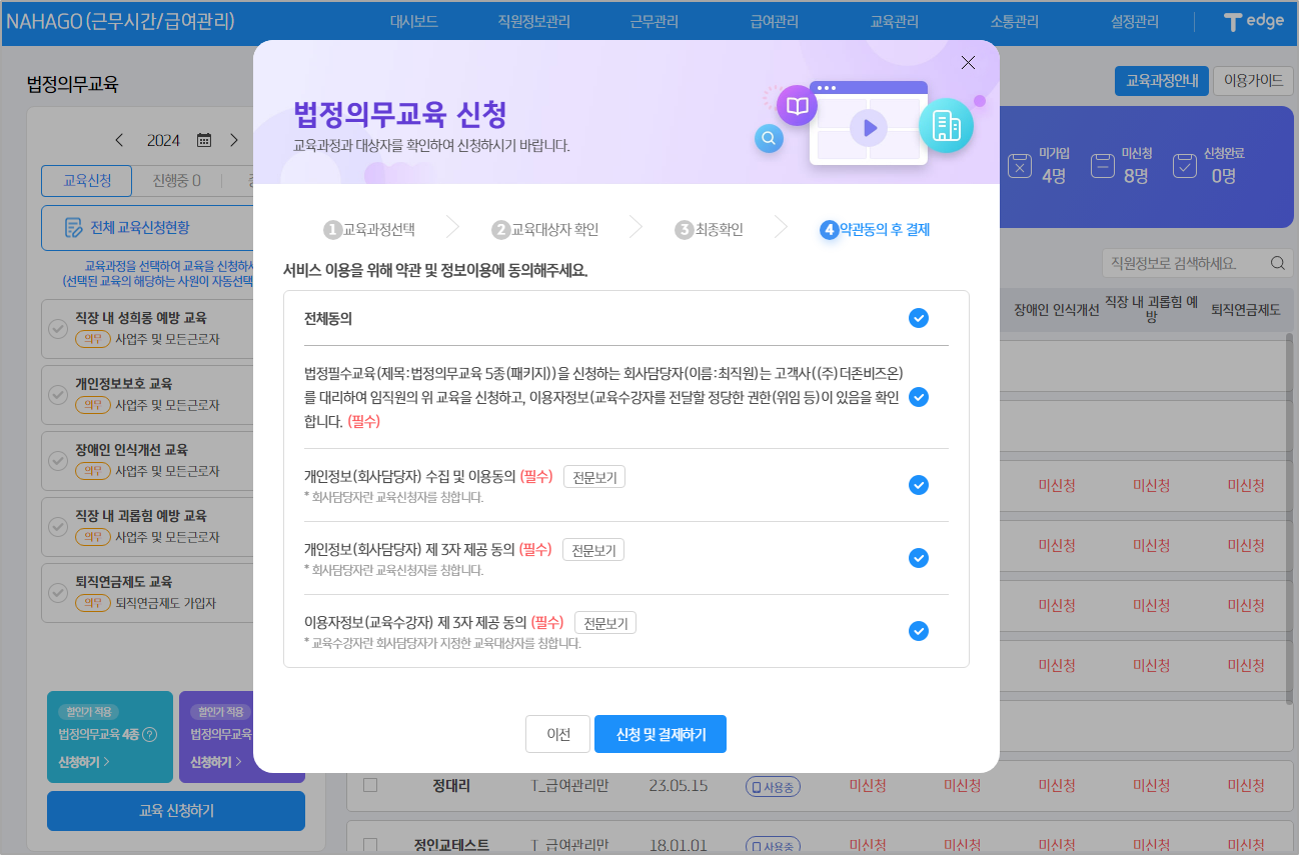Toggle the 전체동의 checkbox
Viewport: 1299px width, 855px height.
[x=918, y=318]
